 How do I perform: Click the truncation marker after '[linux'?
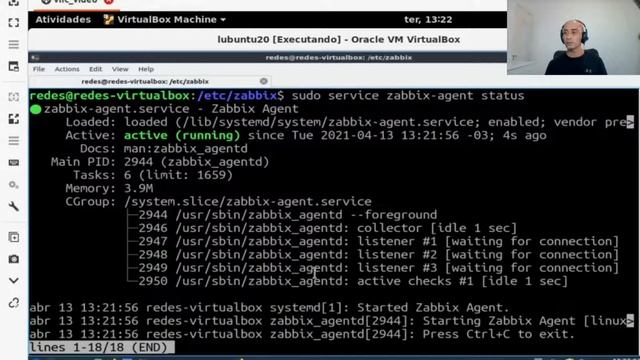tap(630, 321)
